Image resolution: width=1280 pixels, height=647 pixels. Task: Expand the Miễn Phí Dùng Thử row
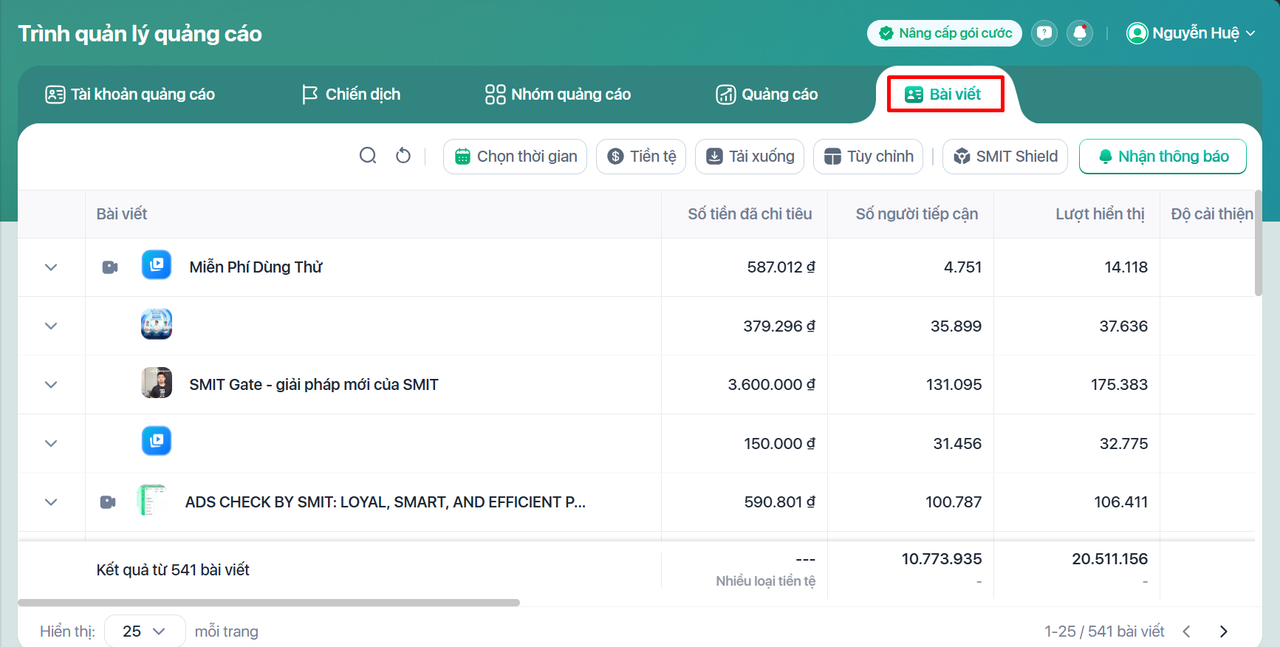51,267
